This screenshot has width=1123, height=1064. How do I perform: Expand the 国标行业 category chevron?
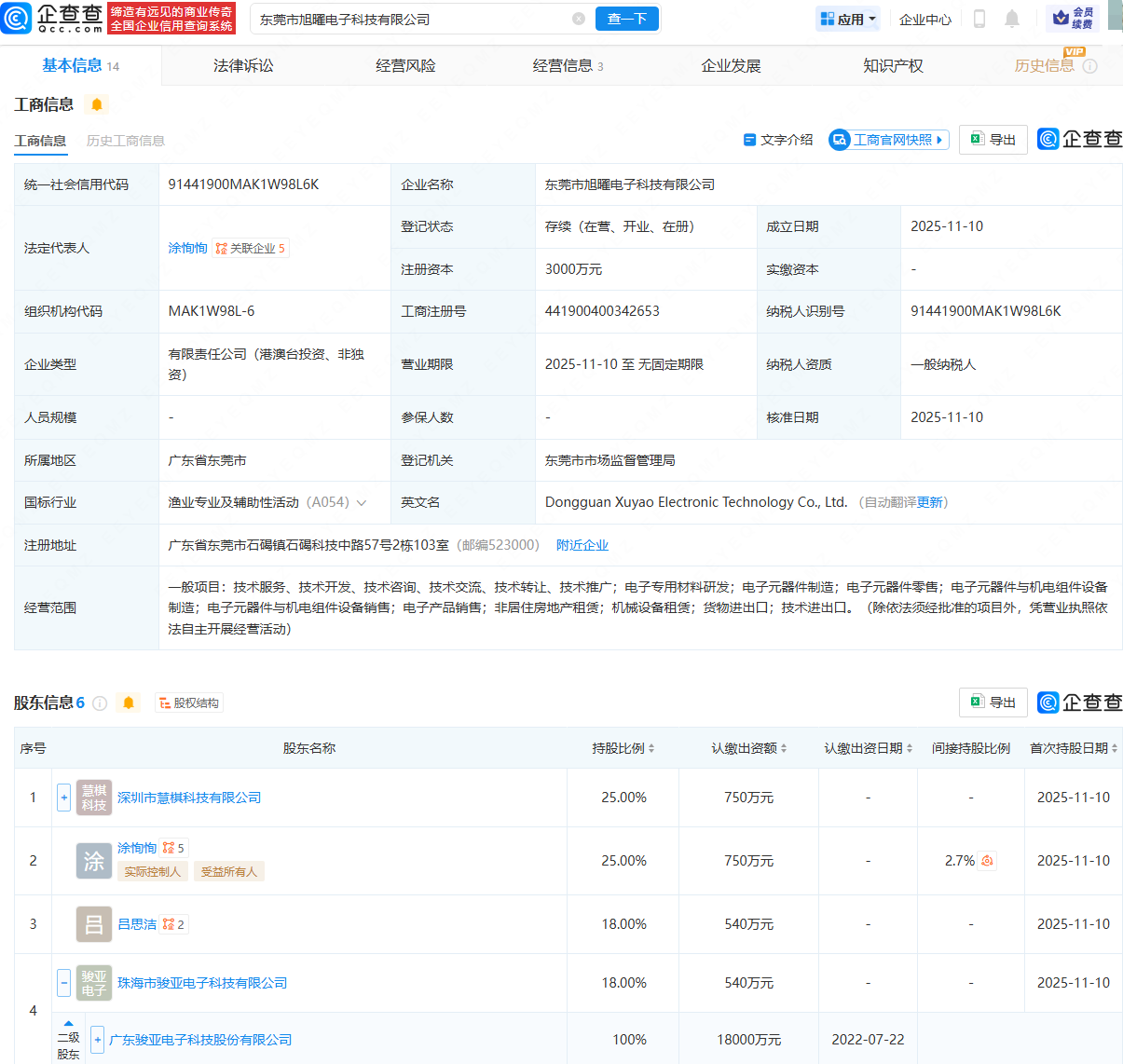(362, 503)
